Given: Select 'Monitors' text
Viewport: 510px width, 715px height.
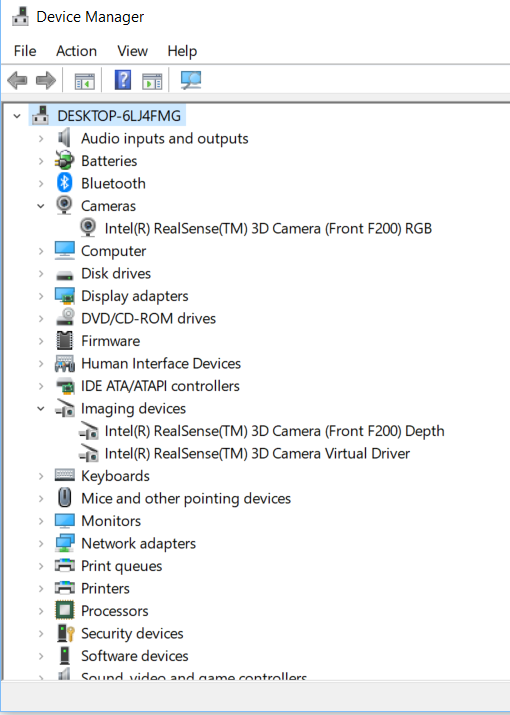Looking at the screenshot, I should pos(111,521).
